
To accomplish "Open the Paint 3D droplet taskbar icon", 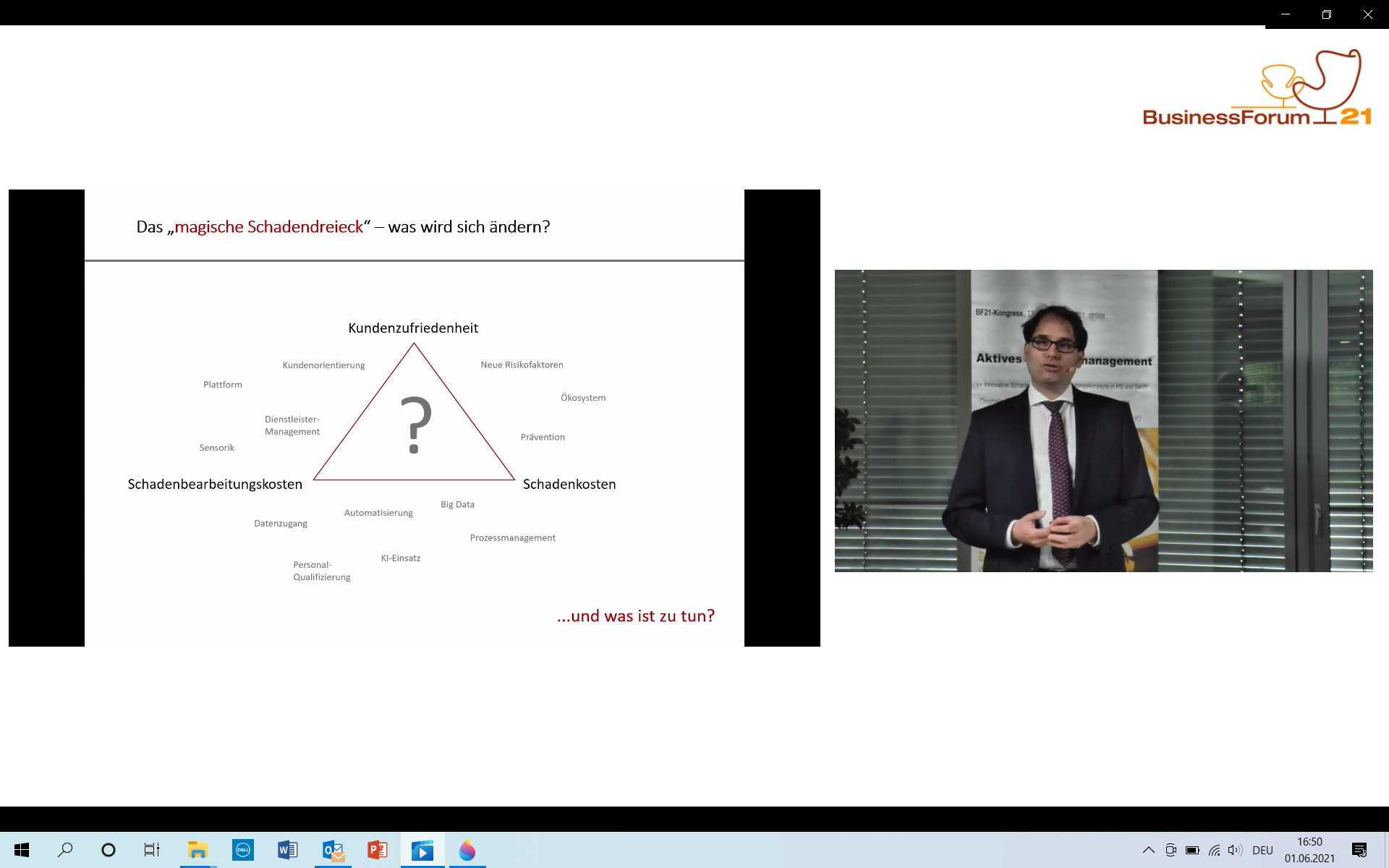I will coord(467,850).
